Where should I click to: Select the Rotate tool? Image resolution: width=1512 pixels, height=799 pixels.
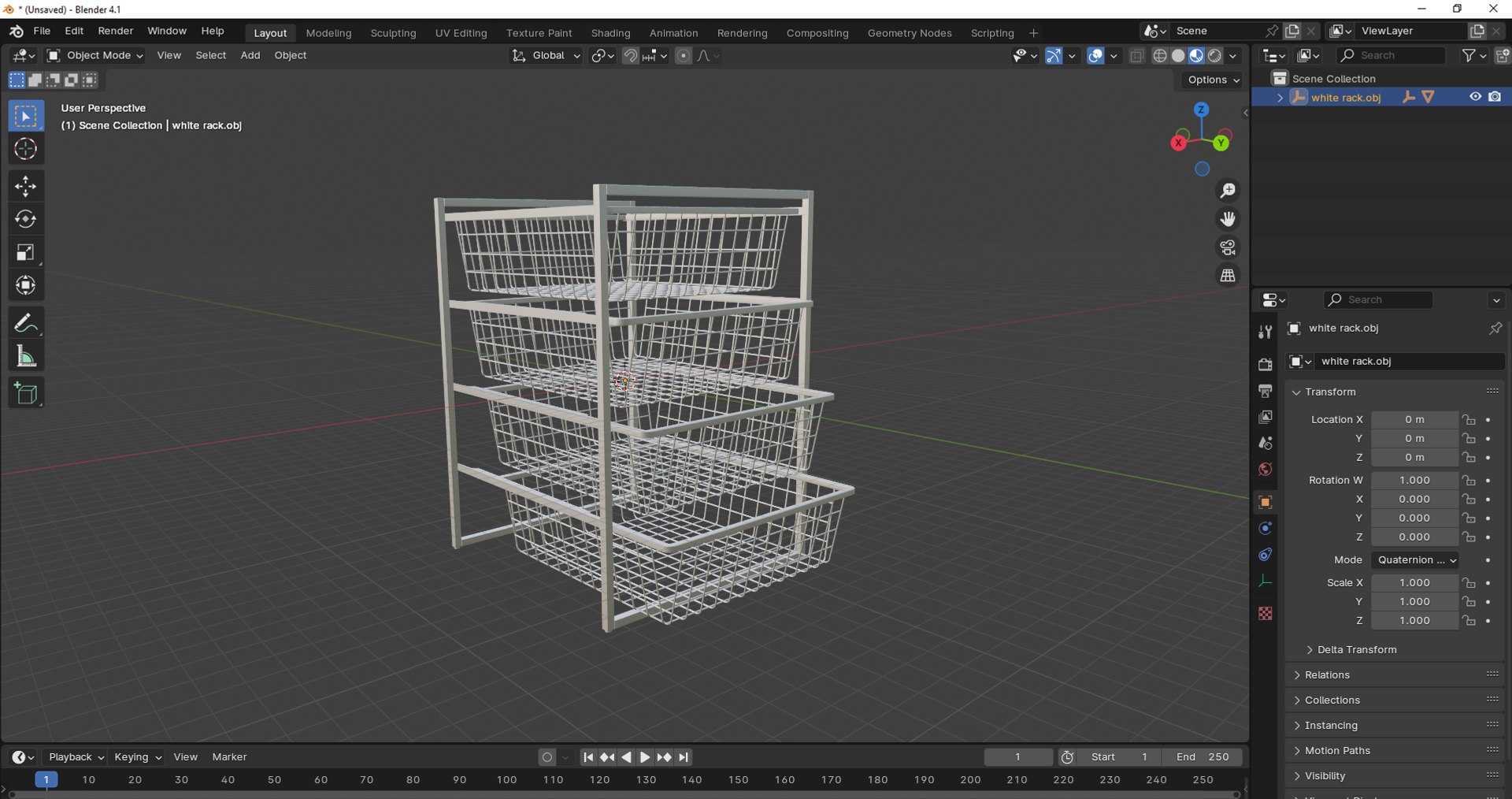pyautogui.click(x=26, y=219)
